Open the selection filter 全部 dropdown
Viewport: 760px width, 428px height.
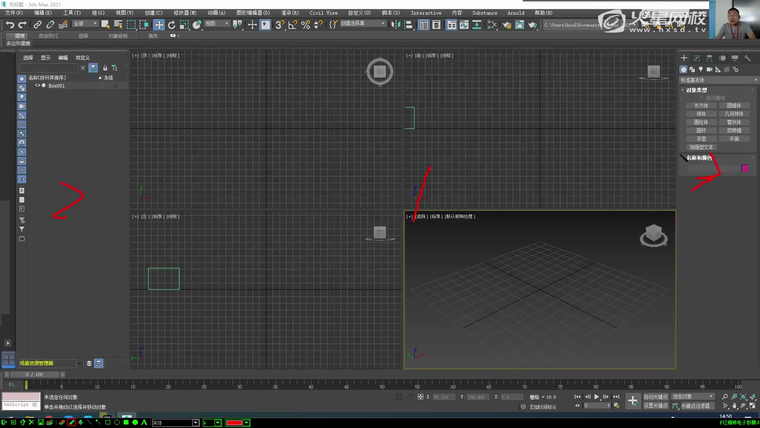click(x=84, y=24)
